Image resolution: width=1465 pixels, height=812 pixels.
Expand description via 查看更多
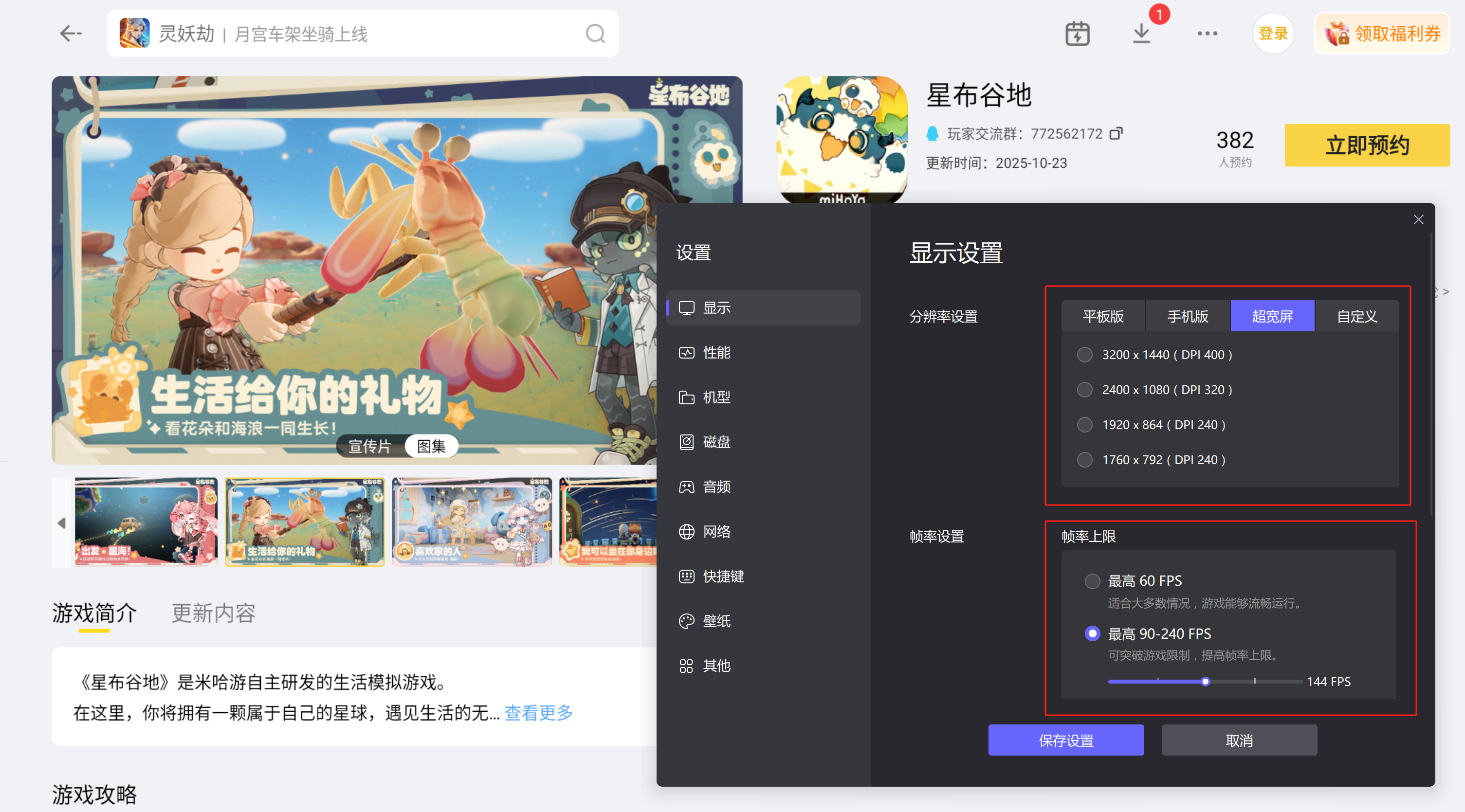point(538,712)
